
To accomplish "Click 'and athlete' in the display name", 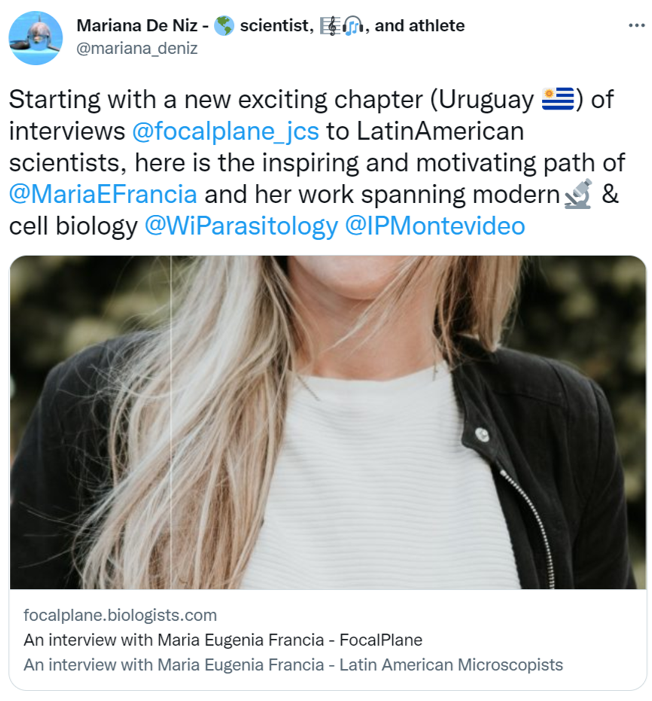I will click(419, 25).
